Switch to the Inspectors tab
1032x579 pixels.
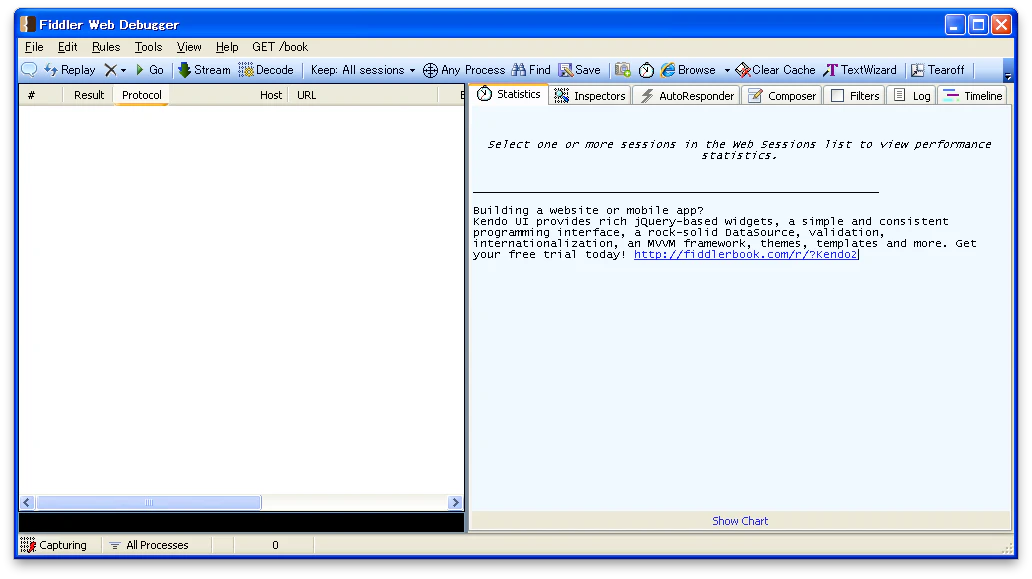(590, 95)
